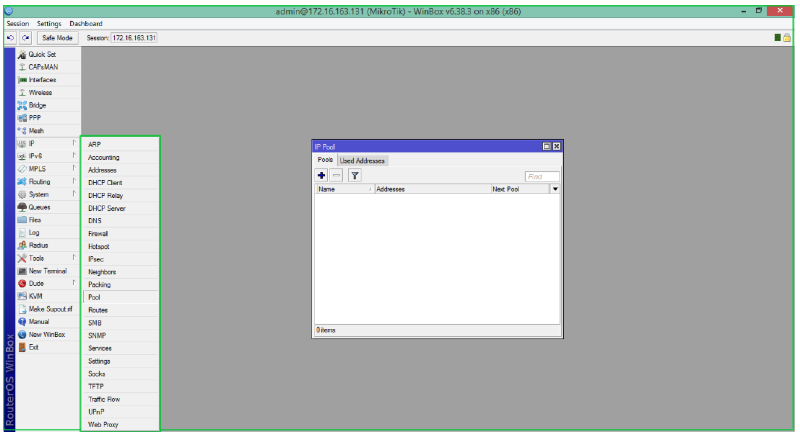Select UPnP in the IP submenu

point(120,412)
